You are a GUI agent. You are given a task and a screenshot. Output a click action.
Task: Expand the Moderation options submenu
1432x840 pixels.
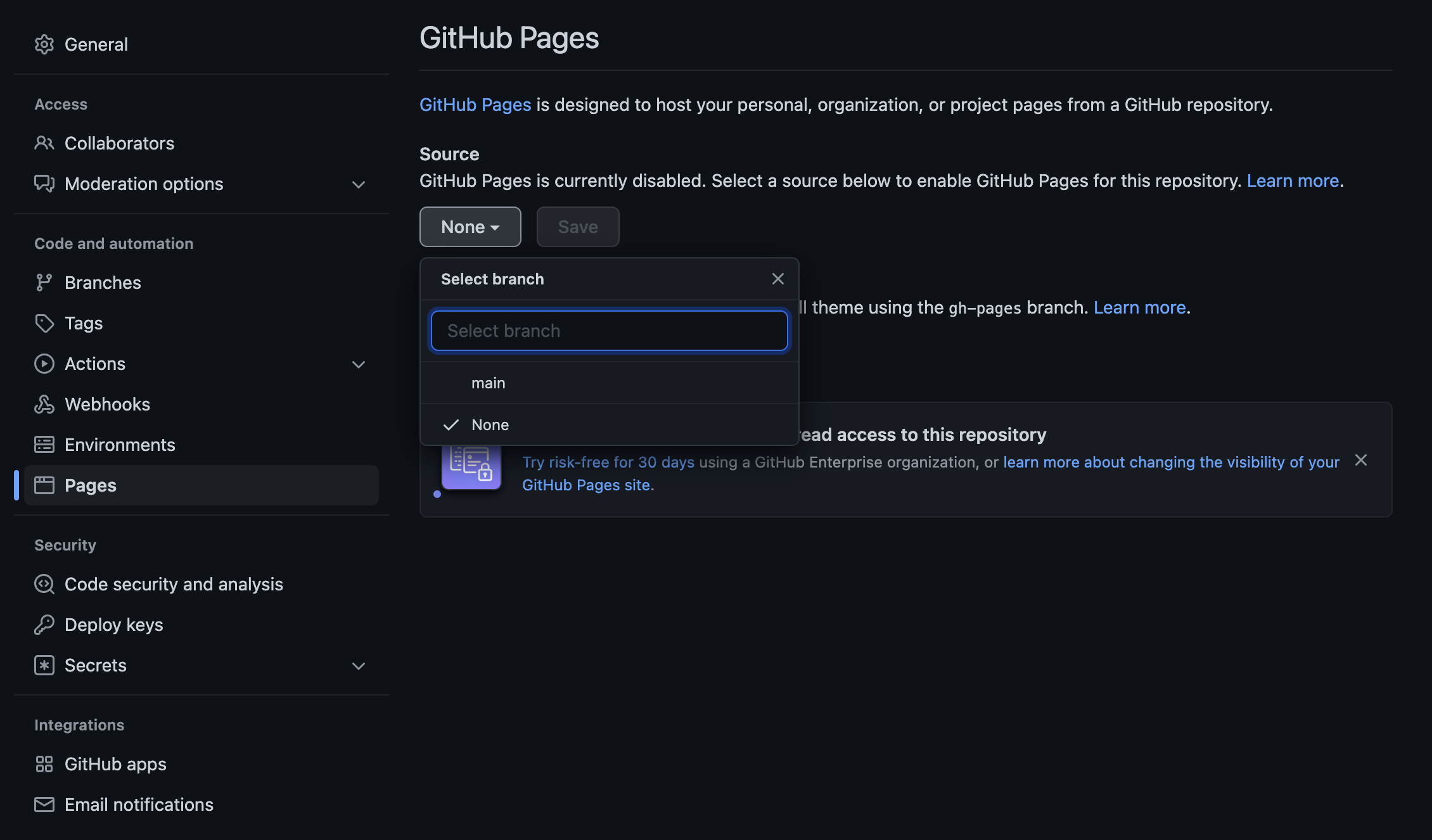coord(359,184)
